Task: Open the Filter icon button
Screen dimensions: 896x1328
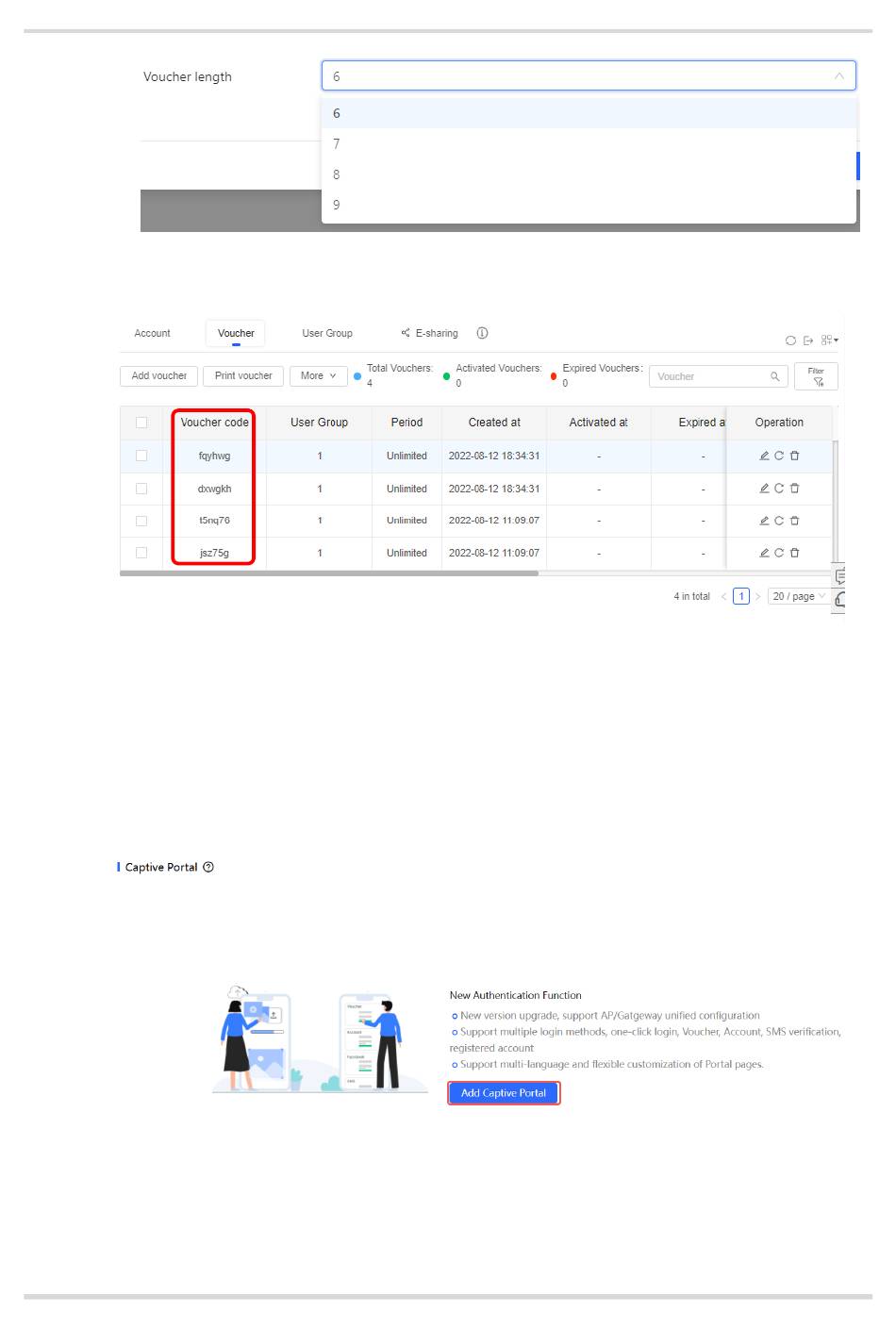Action: pos(816,376)
